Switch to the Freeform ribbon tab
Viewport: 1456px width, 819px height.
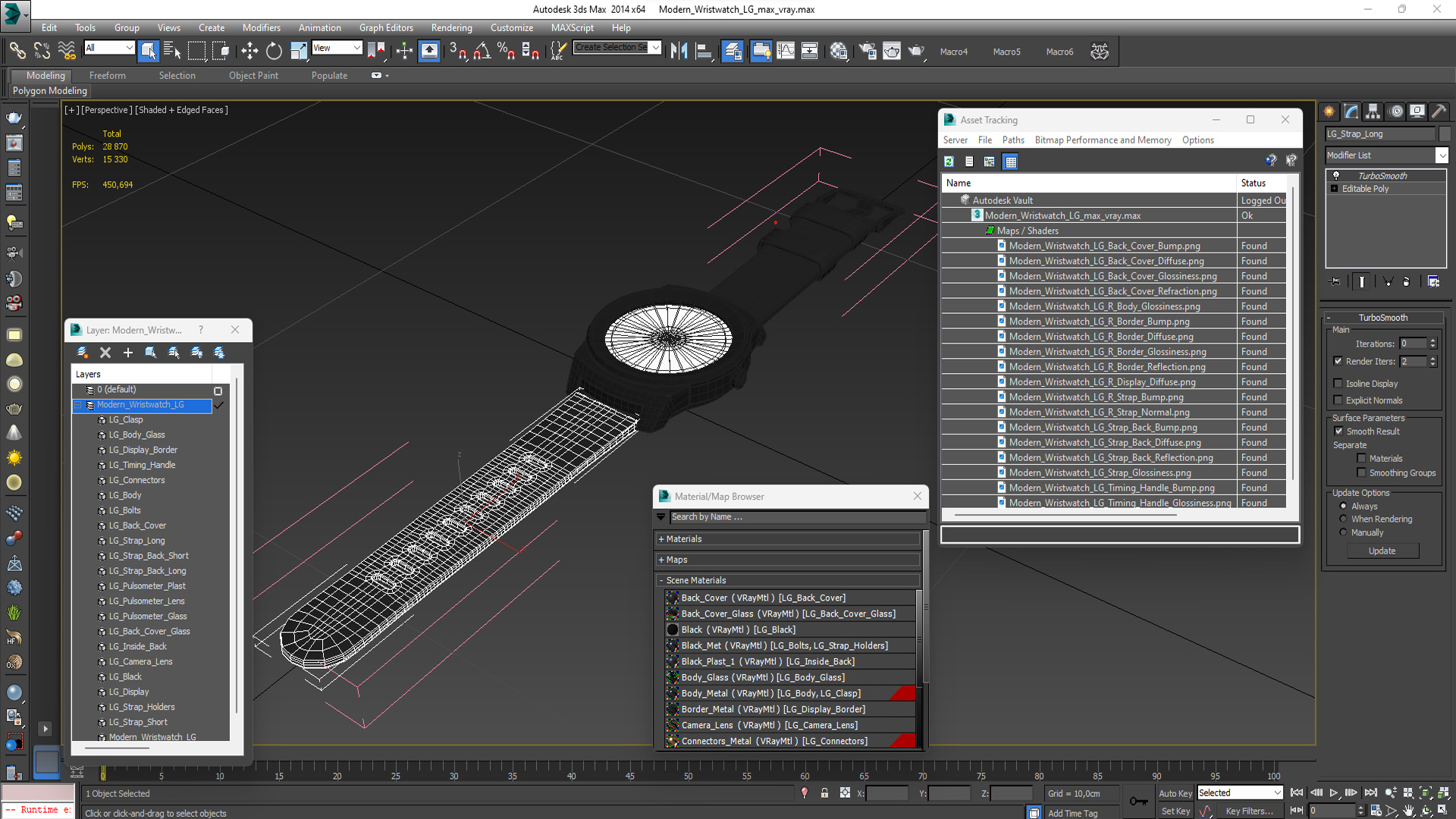(108, 75)
